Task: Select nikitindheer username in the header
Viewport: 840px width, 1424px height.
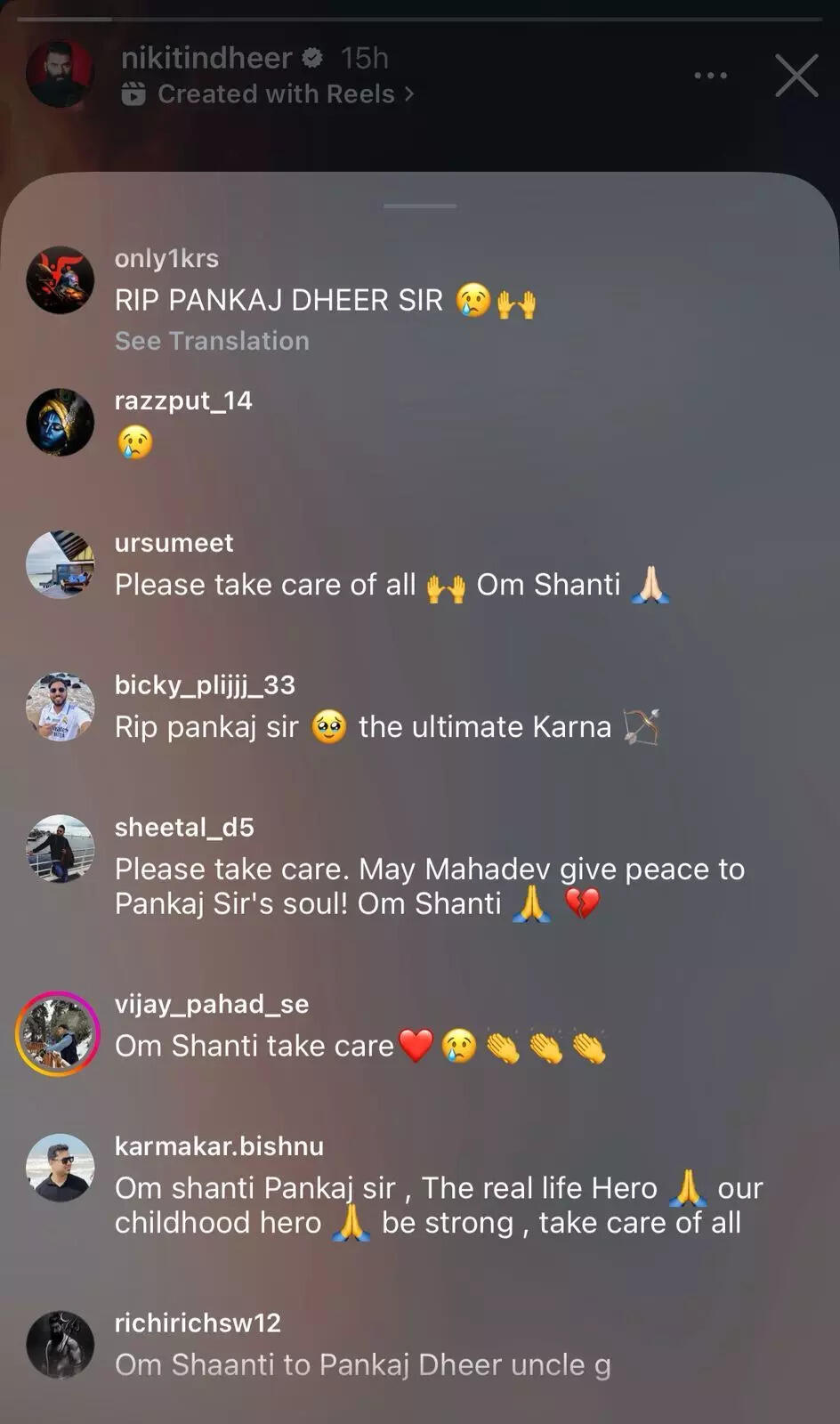Action: click(x=206, y=58)
